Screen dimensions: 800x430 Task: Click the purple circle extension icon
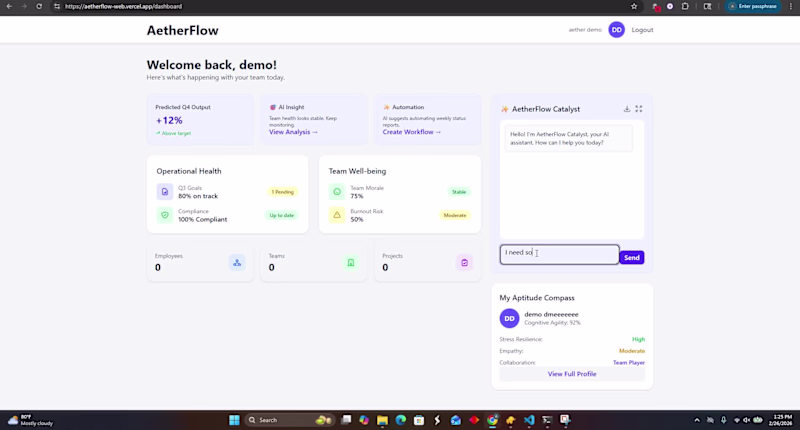coord(670,6)
